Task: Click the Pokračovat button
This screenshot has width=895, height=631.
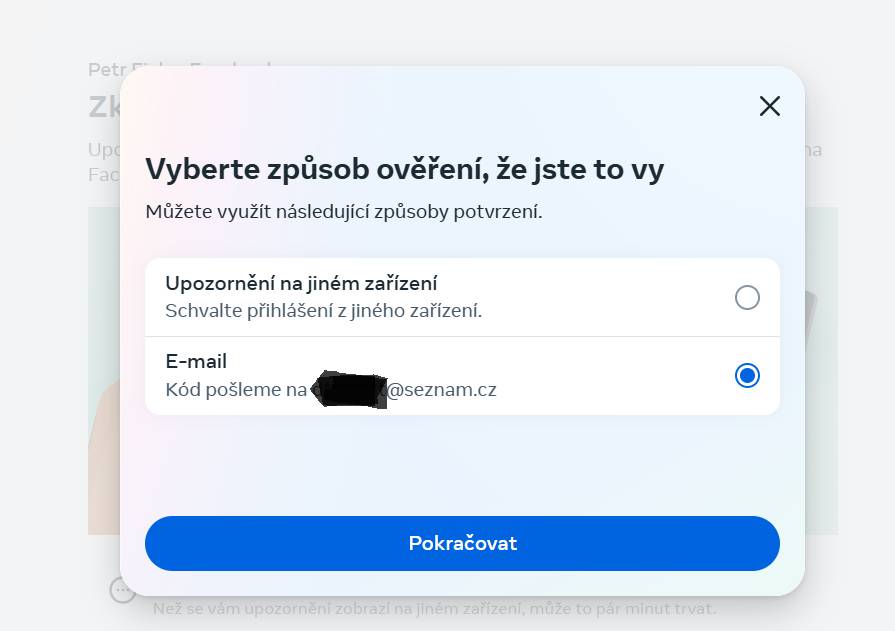Action: 462,543
